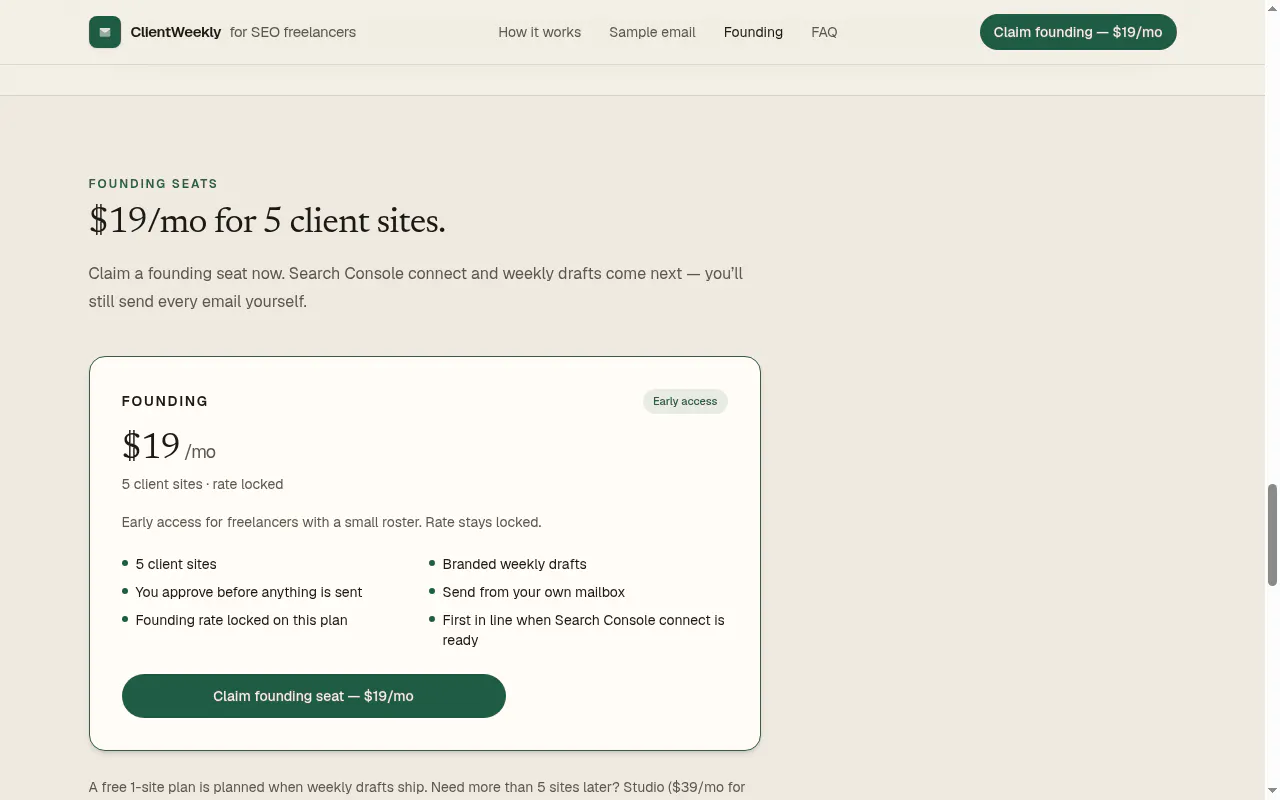Click 'You approve before anything is sent'

pyautogui.click(x=249, y=592)
